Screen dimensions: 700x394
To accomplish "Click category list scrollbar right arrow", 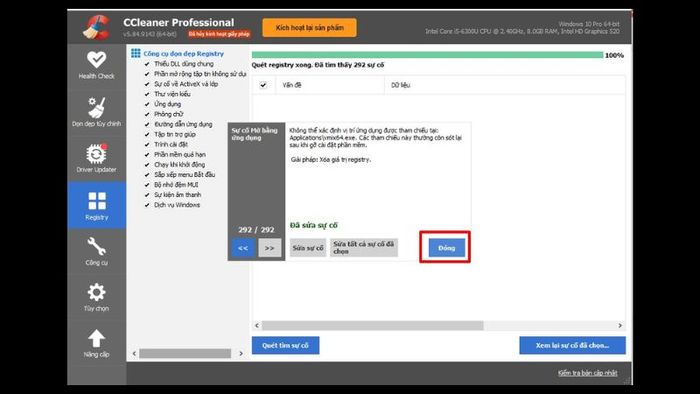I will (x=241, y=353).
